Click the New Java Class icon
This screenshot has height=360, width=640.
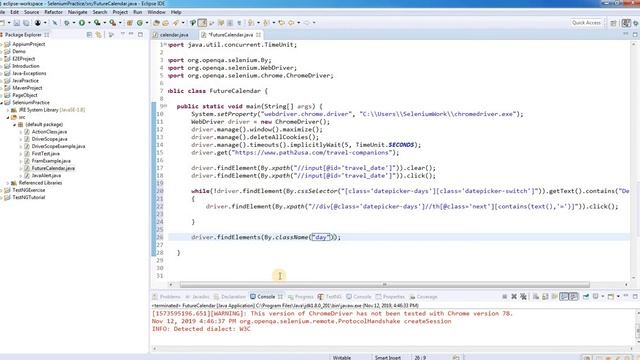(140, 23)
